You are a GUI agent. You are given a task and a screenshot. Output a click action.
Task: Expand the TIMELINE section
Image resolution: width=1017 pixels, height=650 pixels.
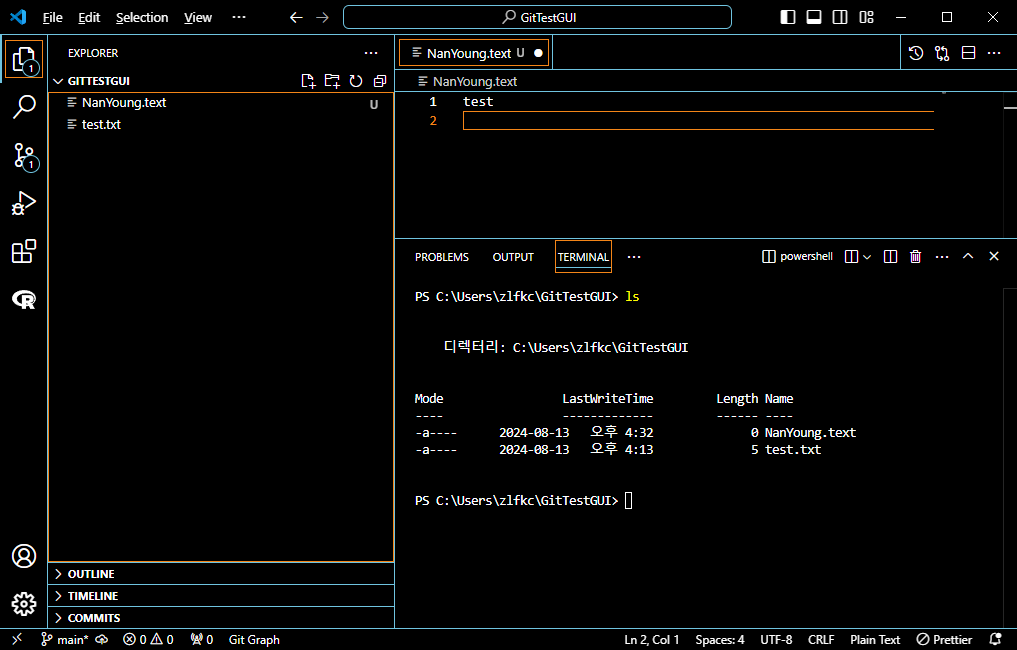click(221, 596)
